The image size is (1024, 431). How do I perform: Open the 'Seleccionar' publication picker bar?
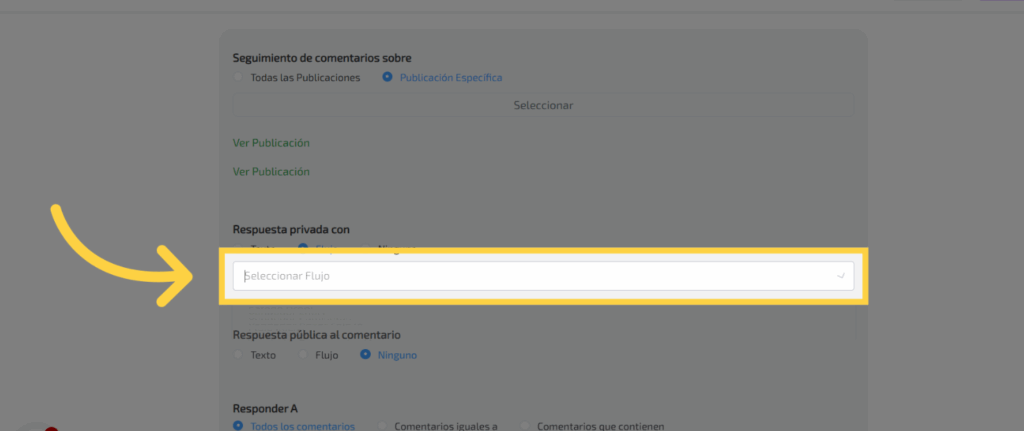[543, 105]
